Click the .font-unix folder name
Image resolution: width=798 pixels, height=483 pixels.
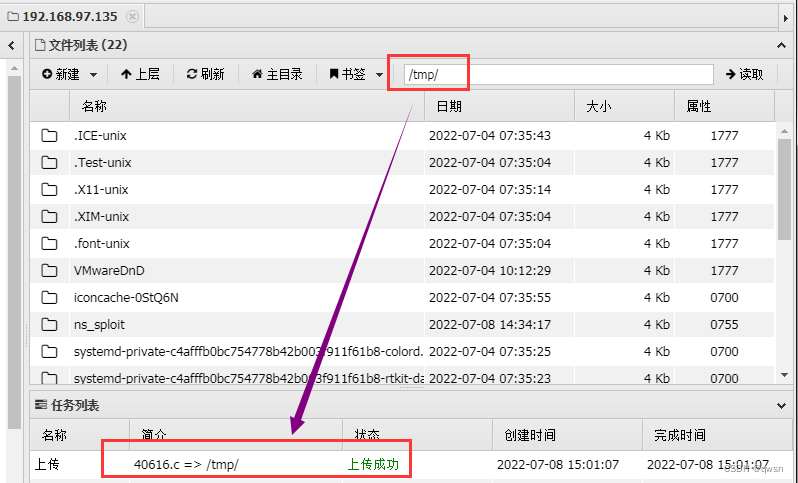pos(102,244)
